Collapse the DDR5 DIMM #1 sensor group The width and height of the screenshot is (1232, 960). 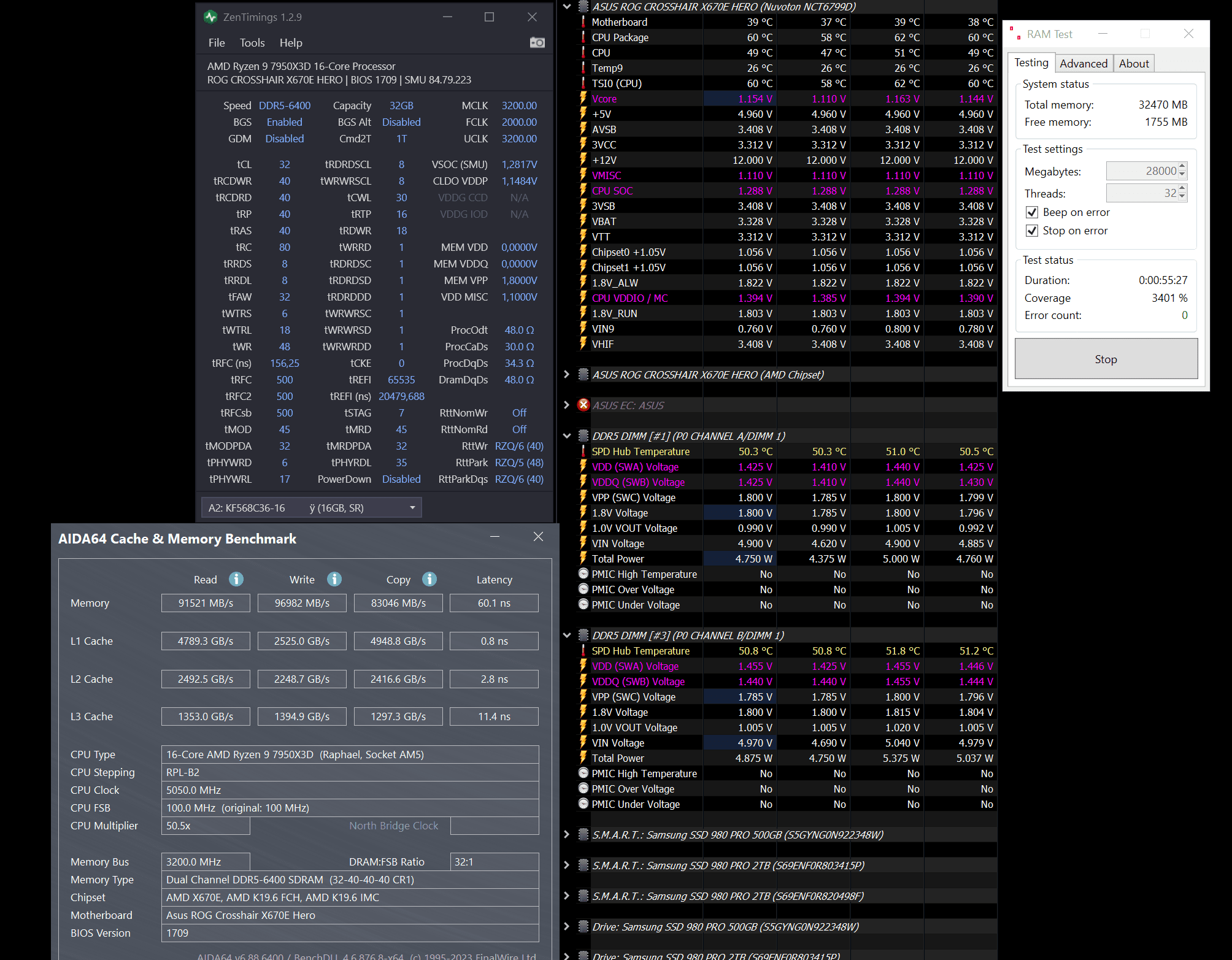pos(567,436)
